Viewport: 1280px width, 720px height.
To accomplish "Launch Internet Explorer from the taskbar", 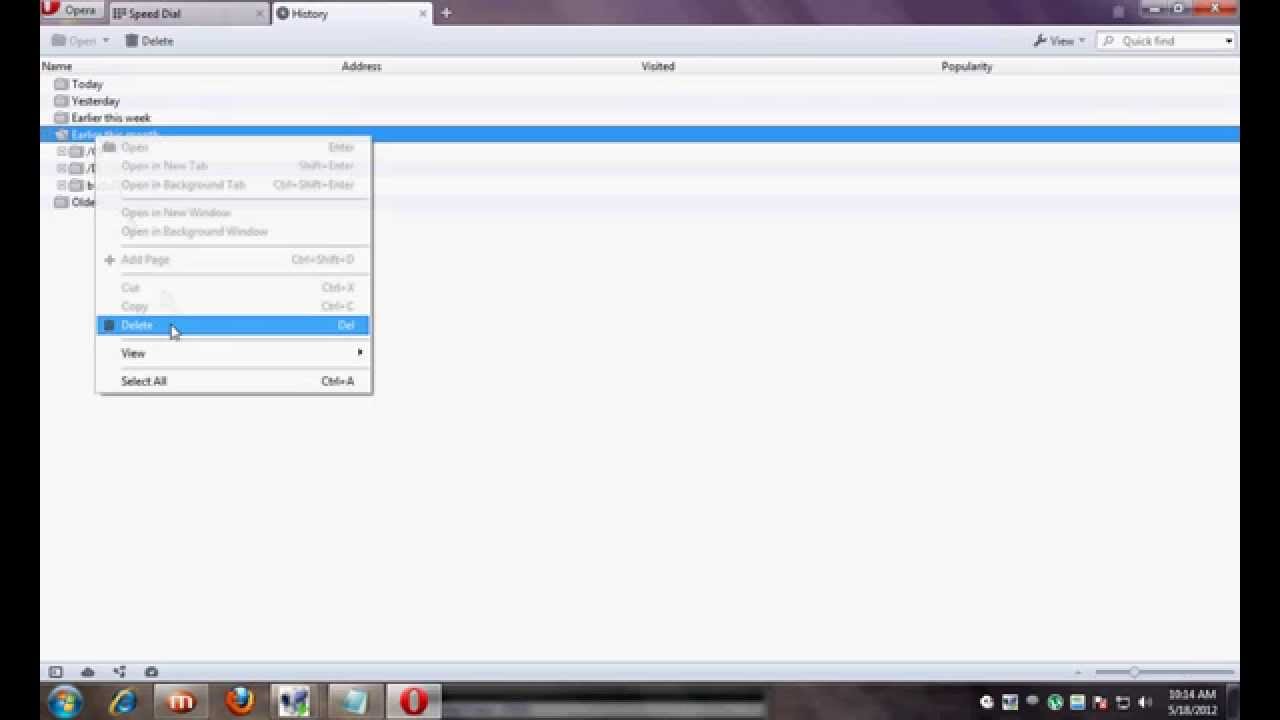I will (124, 702).
